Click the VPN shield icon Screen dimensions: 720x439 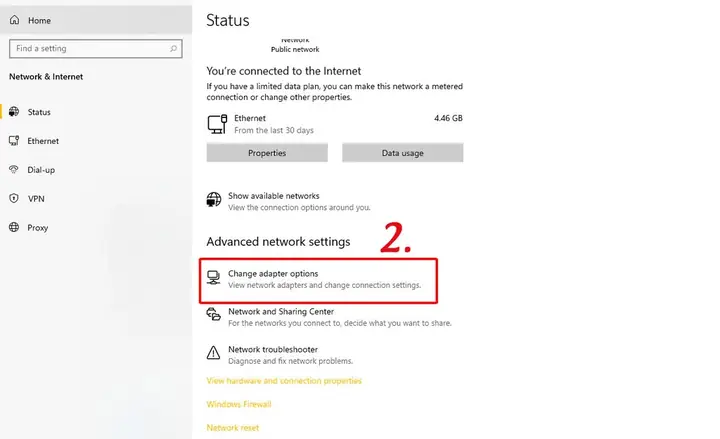pos(14,198)
